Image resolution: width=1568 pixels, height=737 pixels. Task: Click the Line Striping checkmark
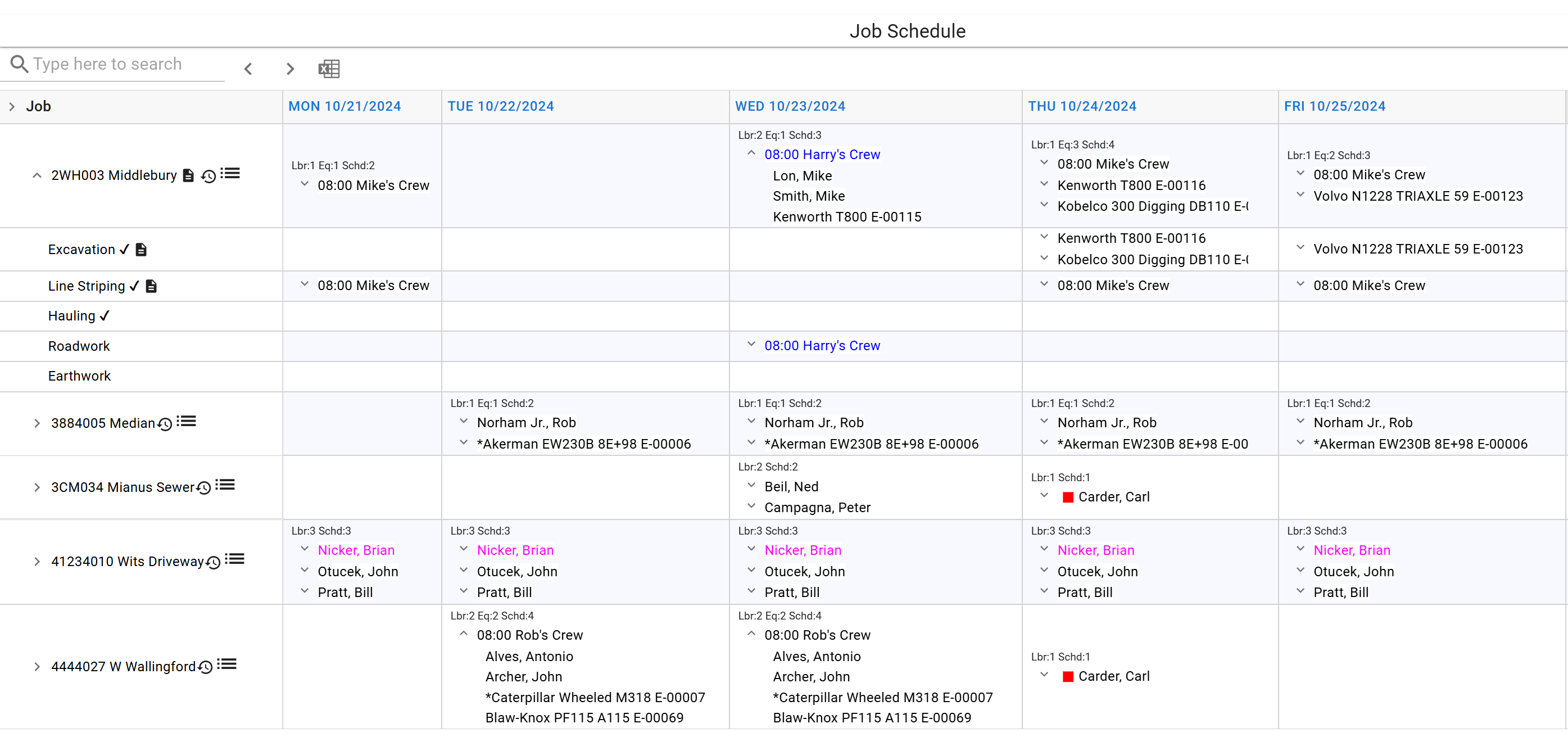134,286
